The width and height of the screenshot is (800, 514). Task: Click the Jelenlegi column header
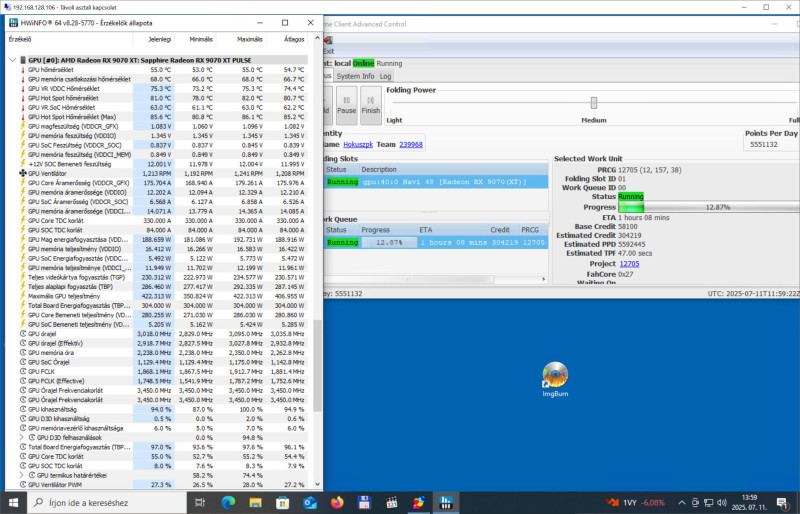click(154, 39)
